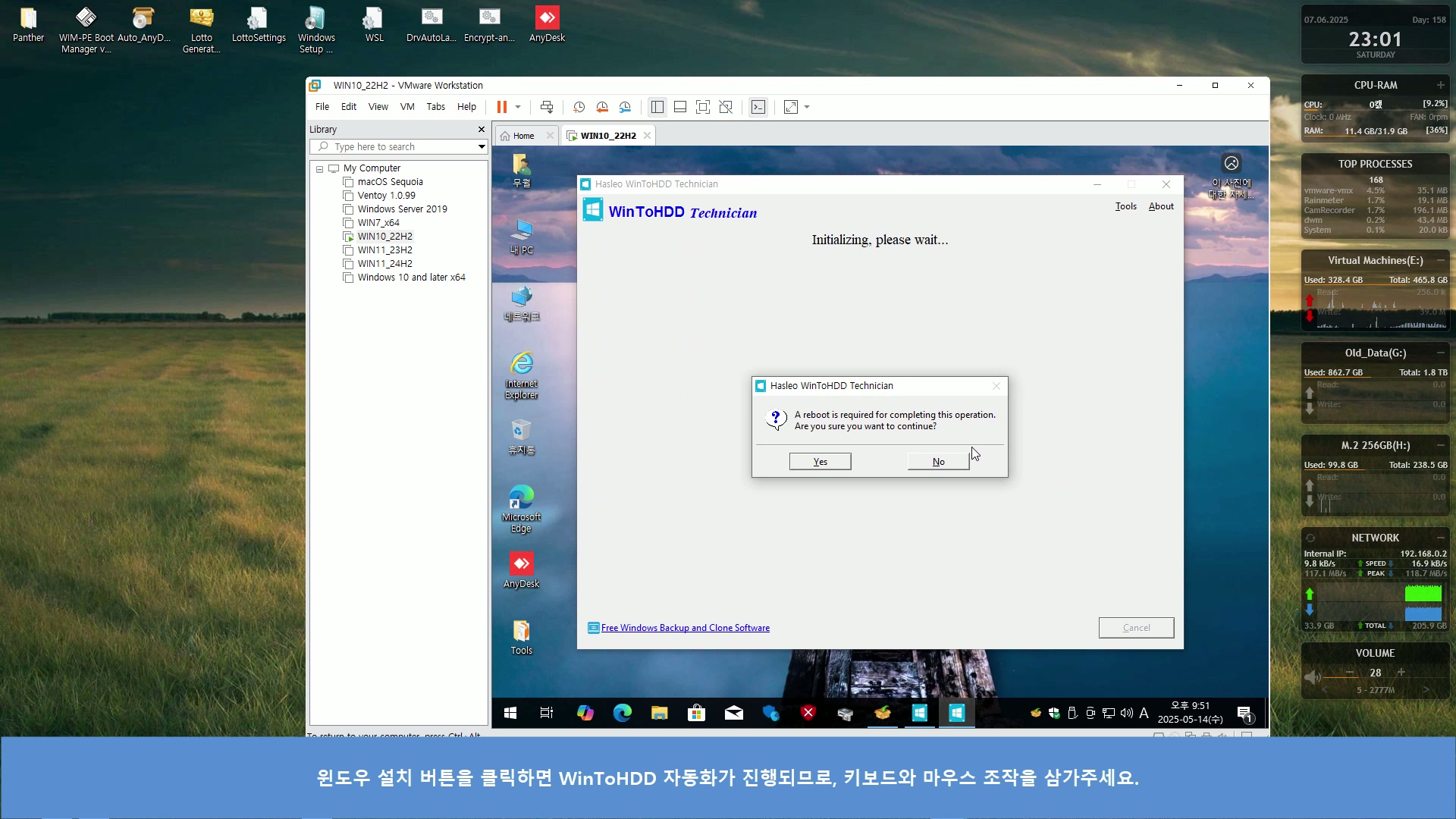The width and height of the screenshot is (1456, 819).
Task: Collapse the Virtual Machines(E:) widget
Action: 1440,260
